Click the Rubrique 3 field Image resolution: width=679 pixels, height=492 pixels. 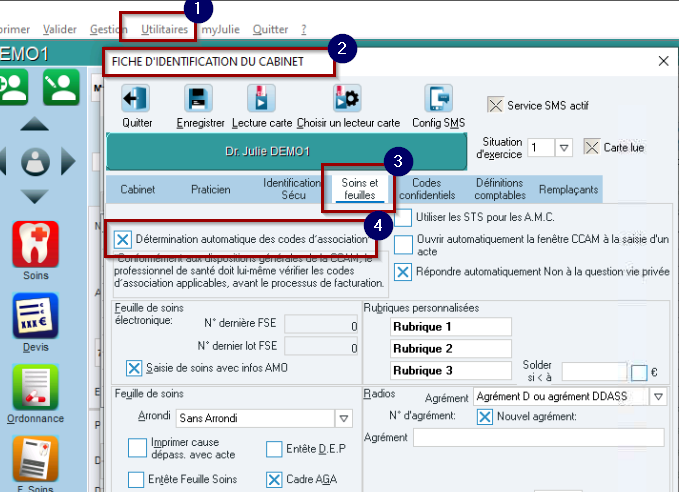[x=450, y=371]
